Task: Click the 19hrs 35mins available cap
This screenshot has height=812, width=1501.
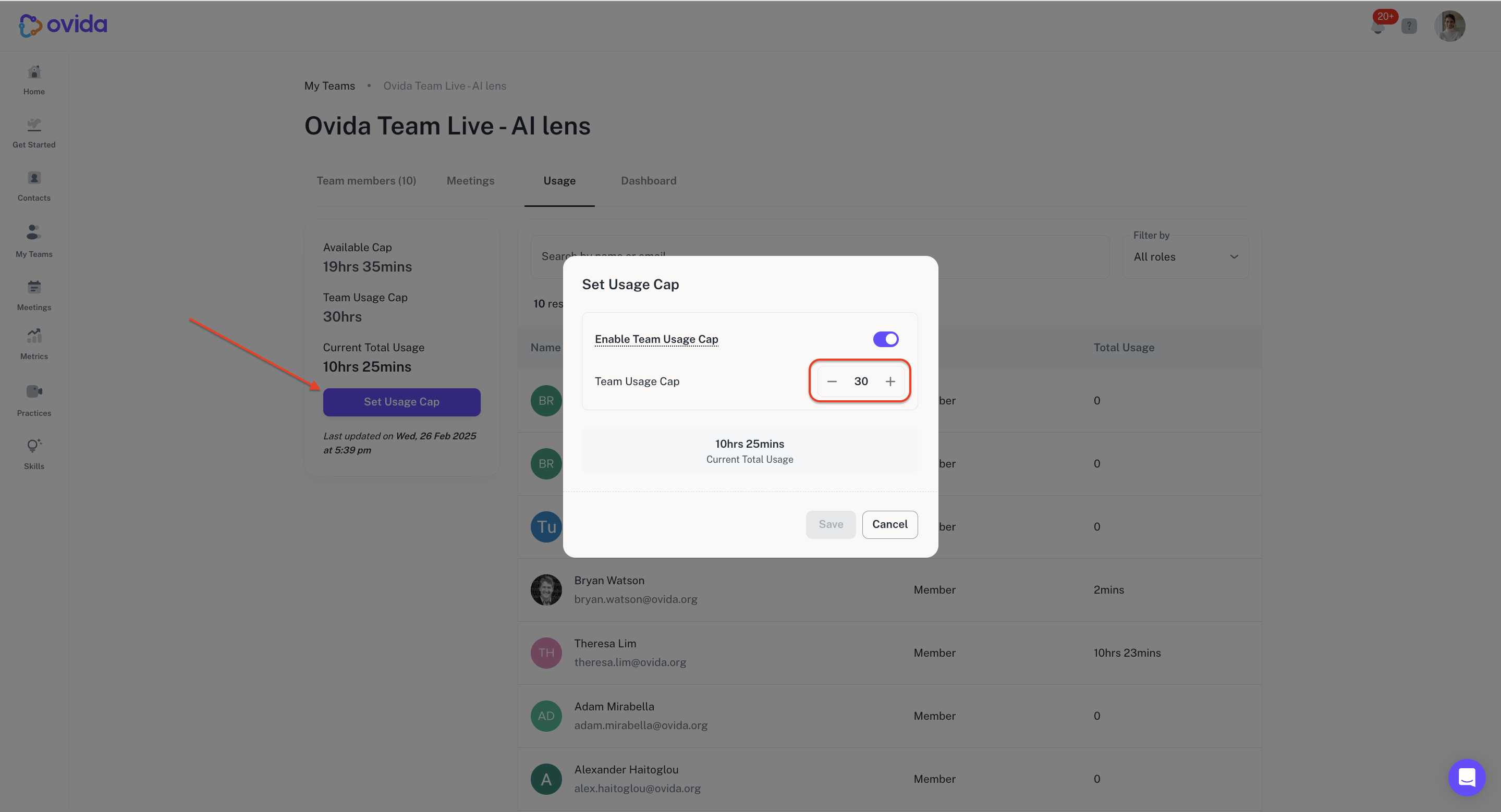Action: [367, 267]
